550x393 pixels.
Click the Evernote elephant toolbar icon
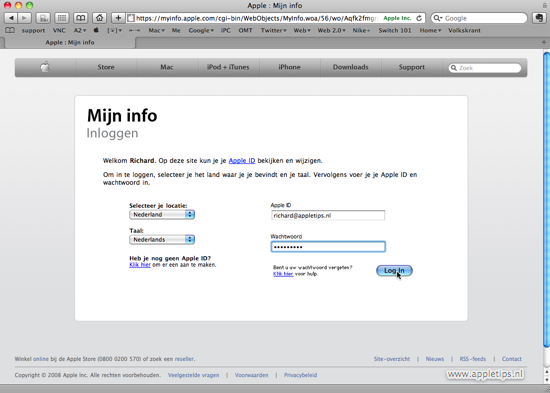coord(539,18)
